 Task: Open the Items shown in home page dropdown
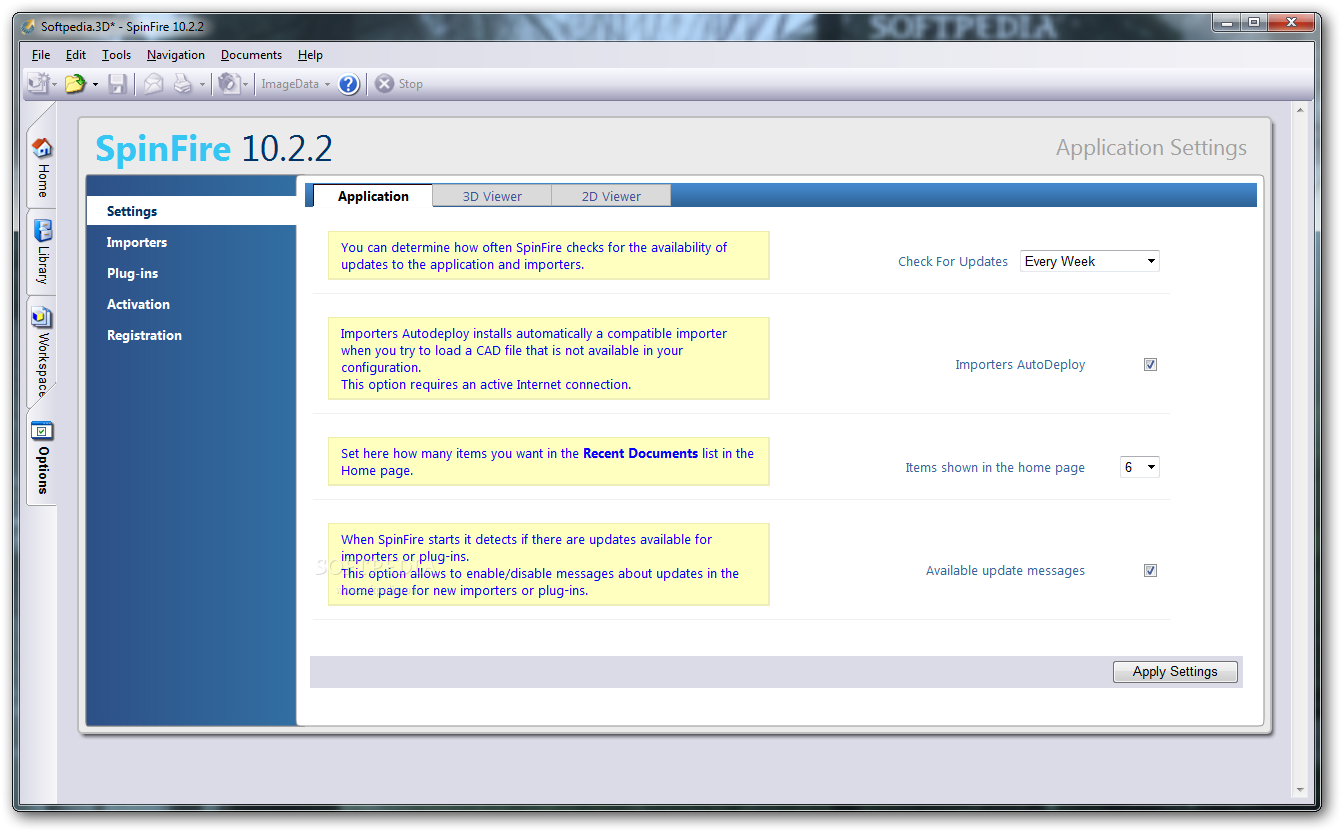1139,467
